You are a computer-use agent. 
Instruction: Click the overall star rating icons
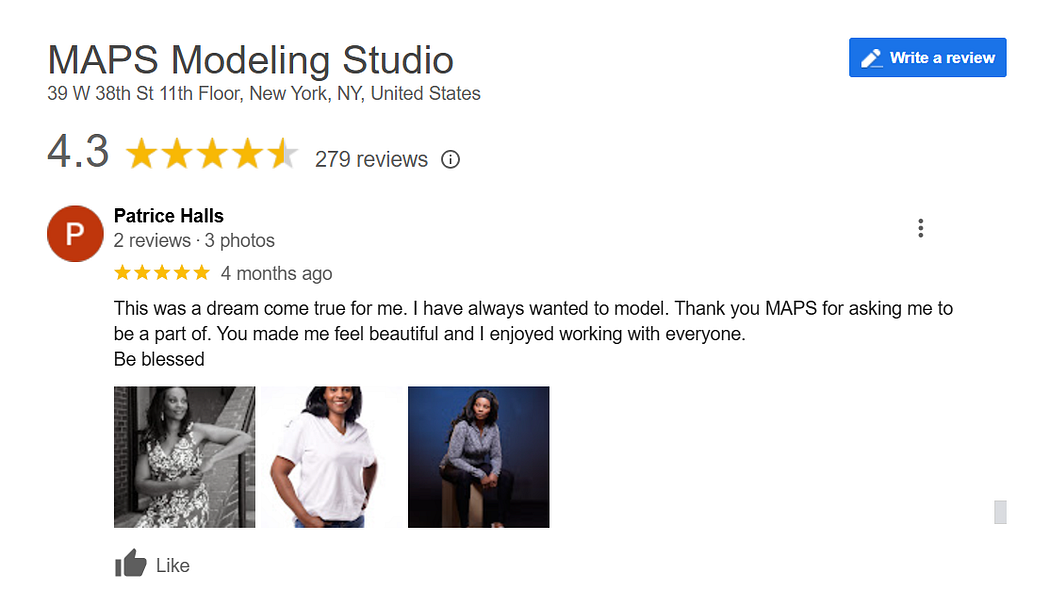click(212, 153)
